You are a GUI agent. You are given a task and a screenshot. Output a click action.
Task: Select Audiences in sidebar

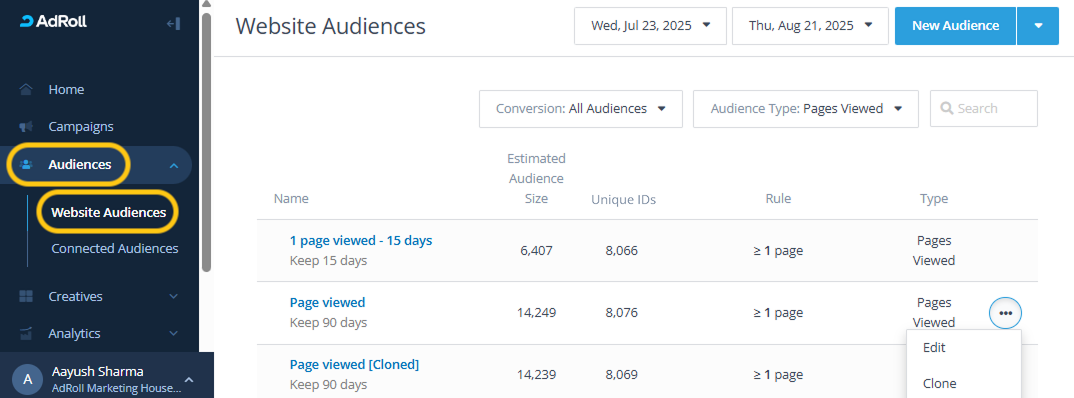(x=79, y=164)
